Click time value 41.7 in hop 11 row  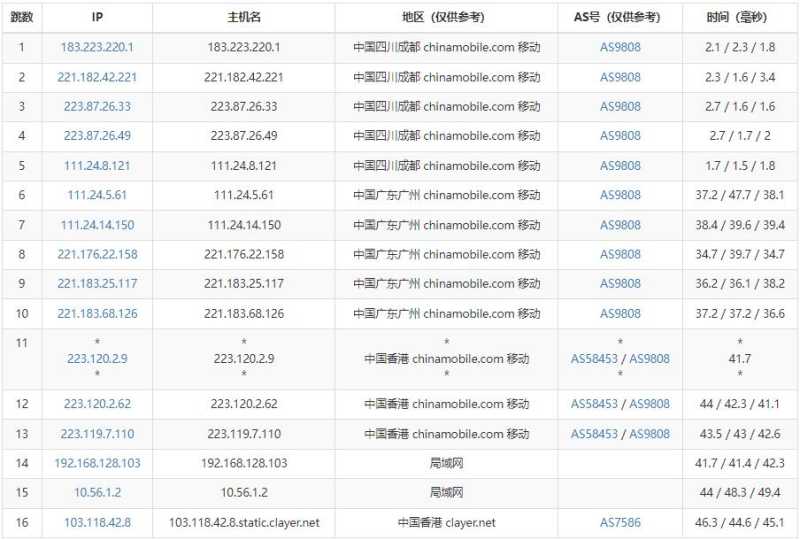(x=740, y=359)
